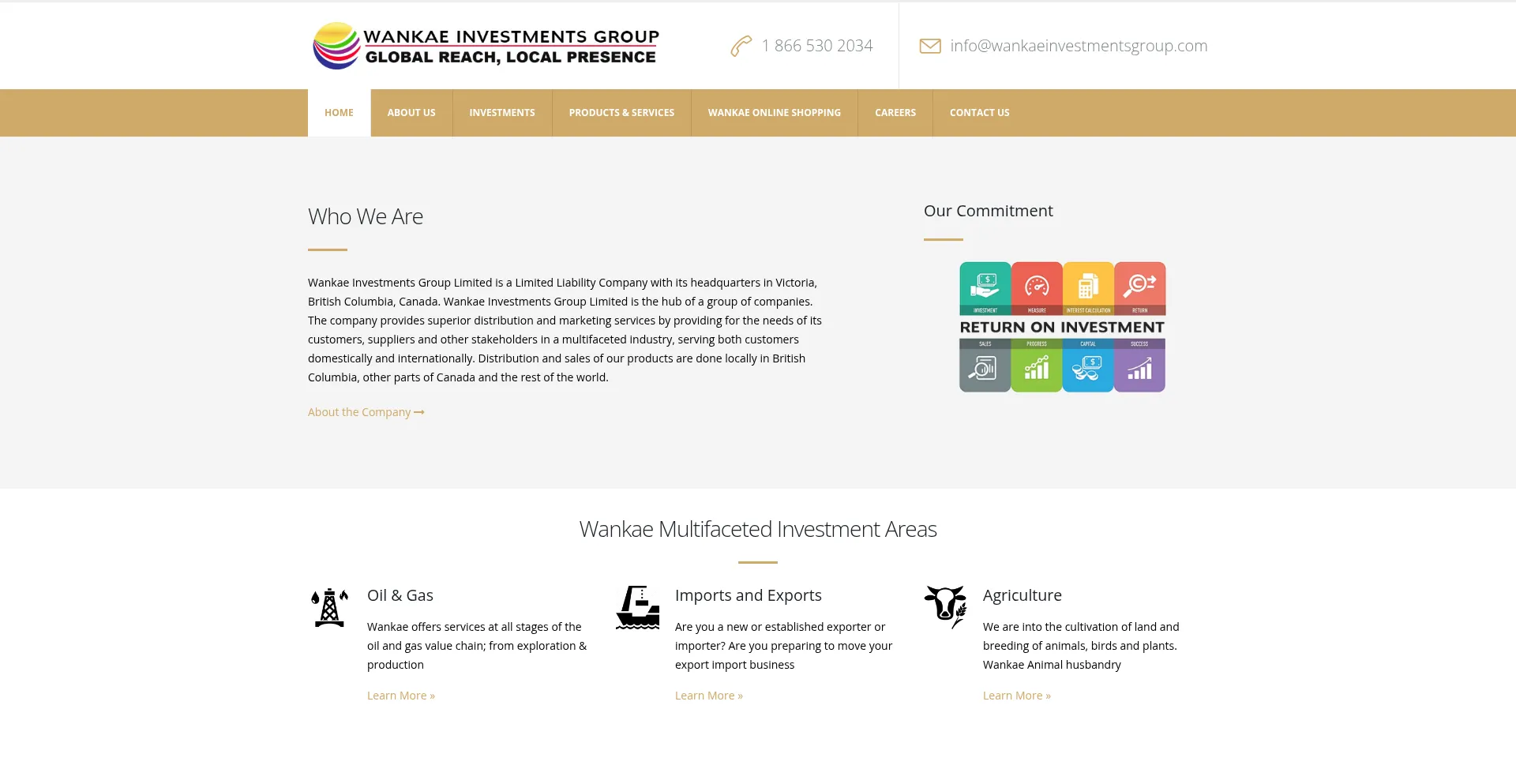This screenshot has height=784, width=1516.
Task: Click the phone handset icon
Action: point(741,47)
